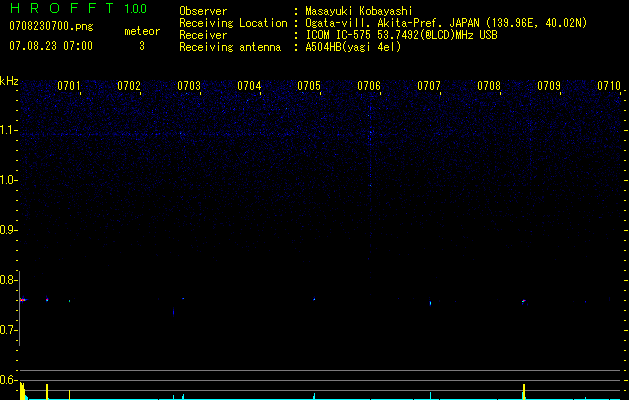The image size is (629, 400).
Task: Click the faint echo near 0705
Action: pyautogui.click(x=314, y=299)
